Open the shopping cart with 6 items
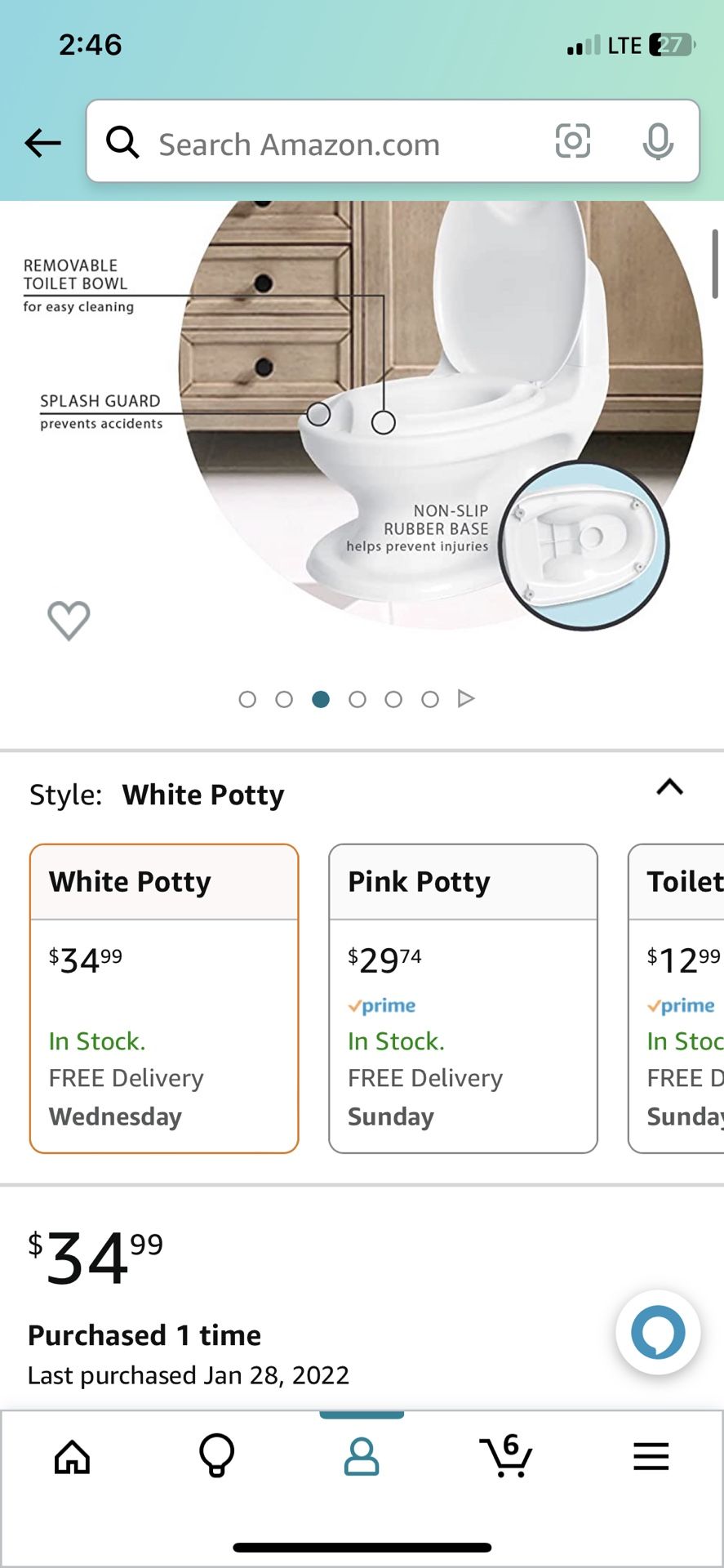The width and height of the screenshot is (724, 1568). coord(506,1455)
